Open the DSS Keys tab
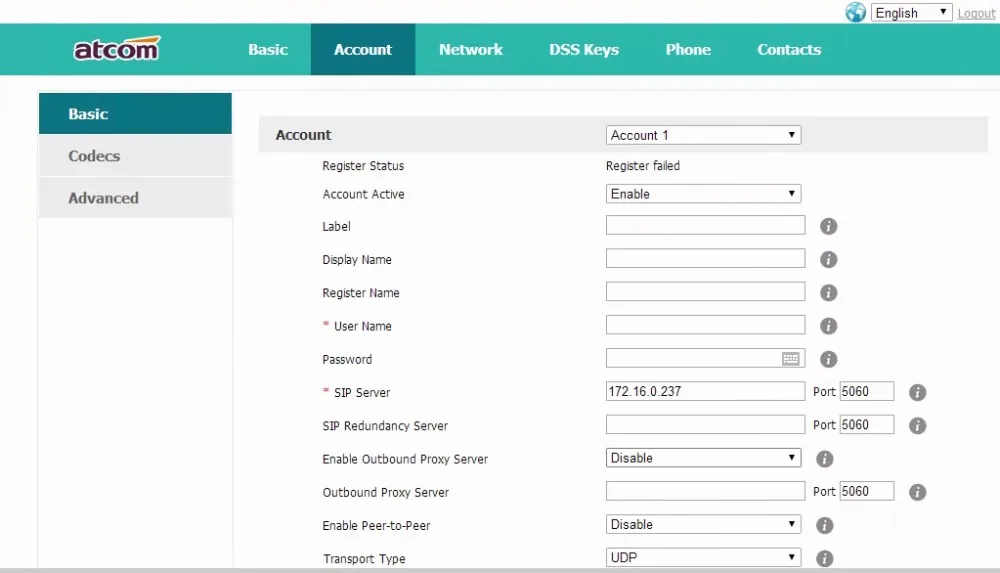 click(584, 49)
